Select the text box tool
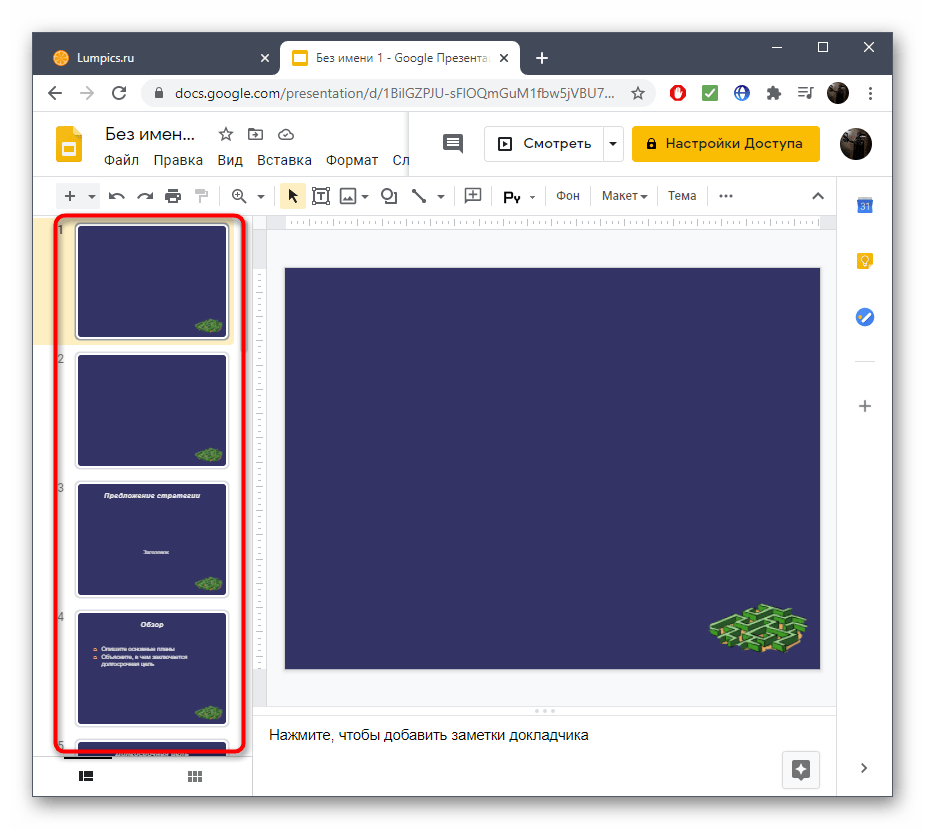 pyautogui.click(x=320, y=196)
